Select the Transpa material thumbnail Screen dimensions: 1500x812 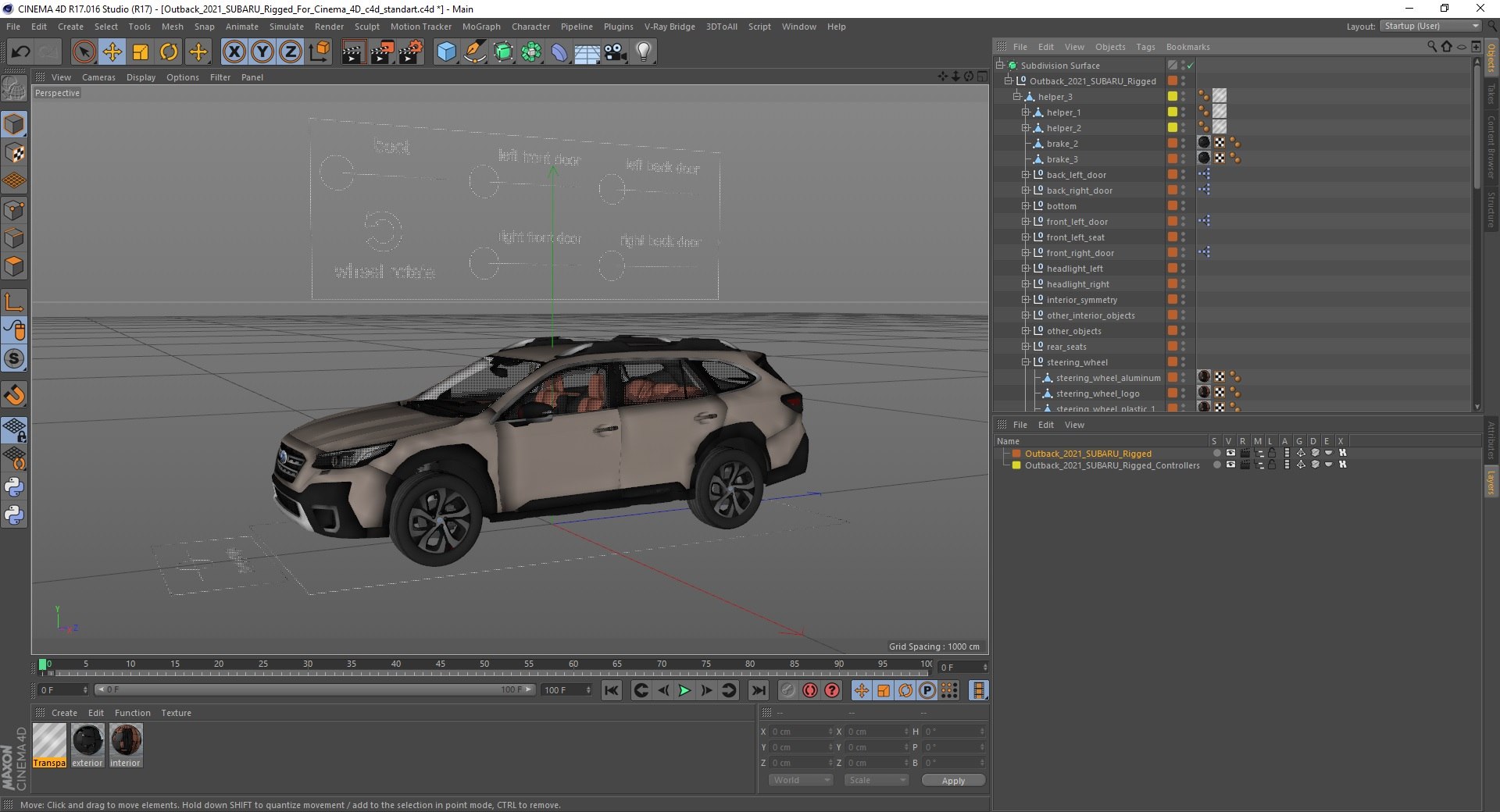point(49,746)
